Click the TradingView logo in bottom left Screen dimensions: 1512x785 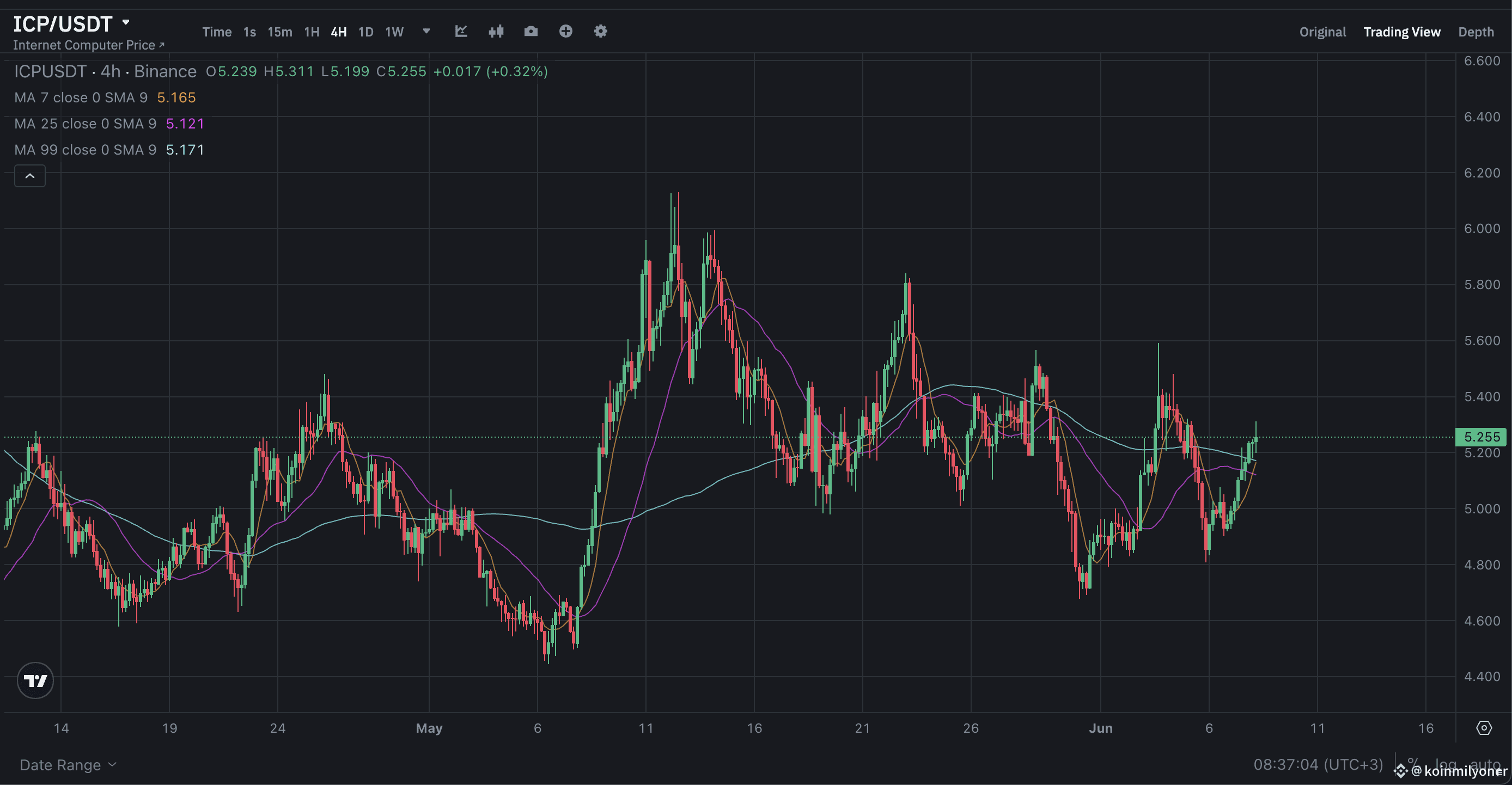coord(35,680)
